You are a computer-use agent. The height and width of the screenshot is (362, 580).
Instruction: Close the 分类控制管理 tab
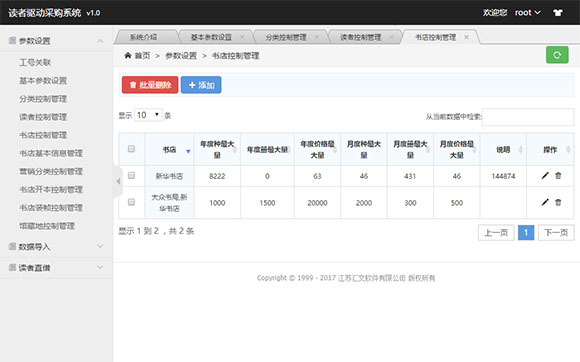pyautogui.click(x=317, y=37)
